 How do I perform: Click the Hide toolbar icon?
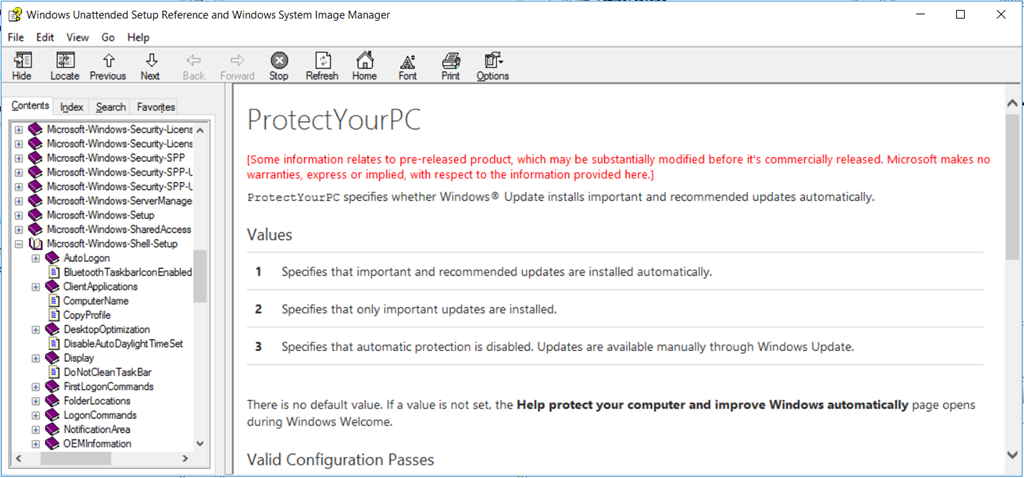coord(22,66)
